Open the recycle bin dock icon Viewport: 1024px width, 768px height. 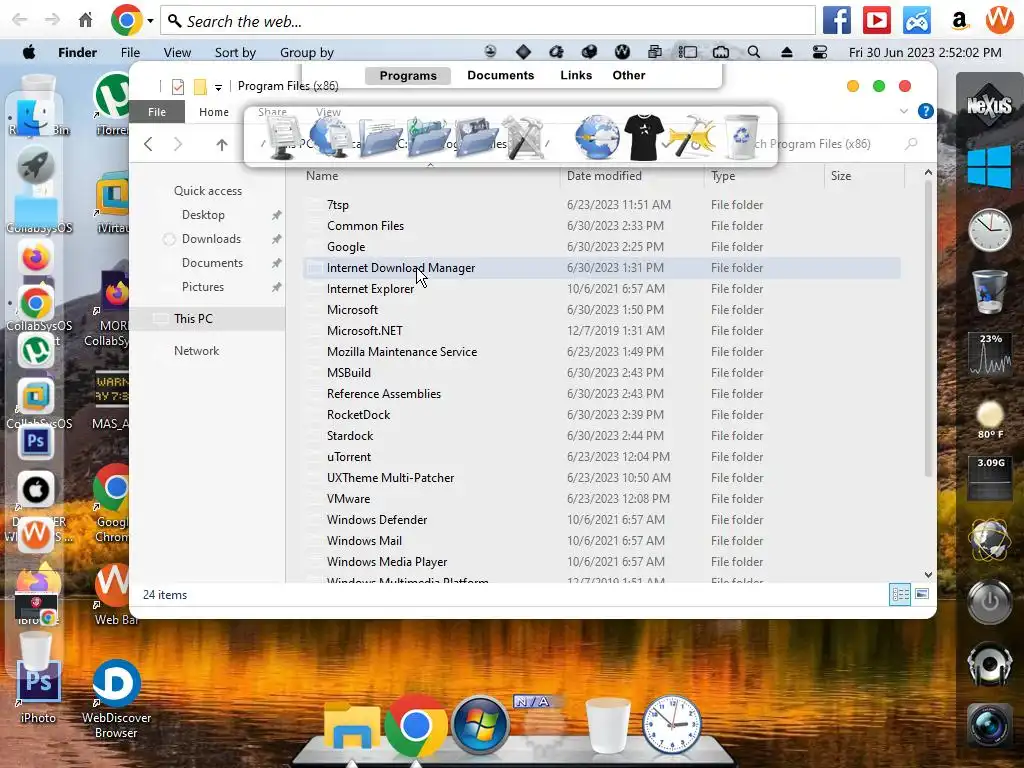click(x=742, y=136)
